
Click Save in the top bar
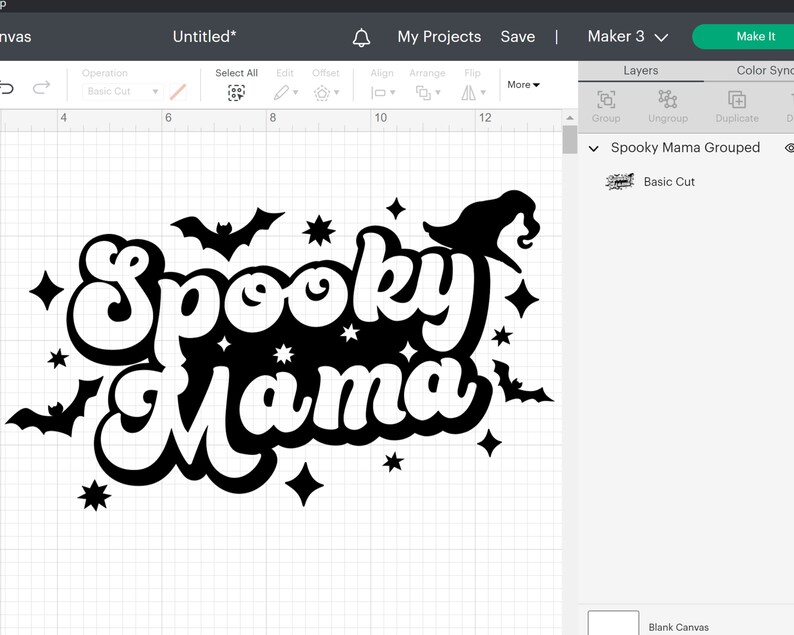point(518,36)
